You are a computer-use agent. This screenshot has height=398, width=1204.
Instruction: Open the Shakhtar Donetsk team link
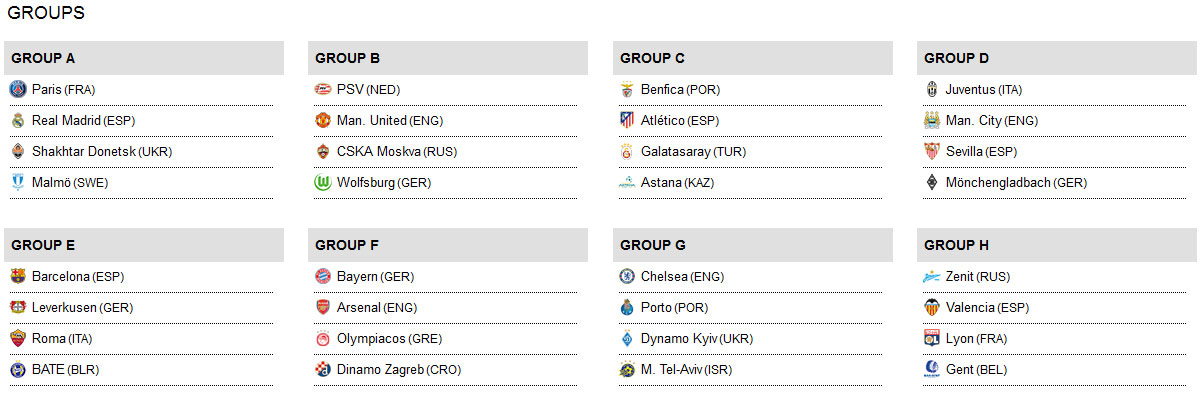(x=84, y=152)
